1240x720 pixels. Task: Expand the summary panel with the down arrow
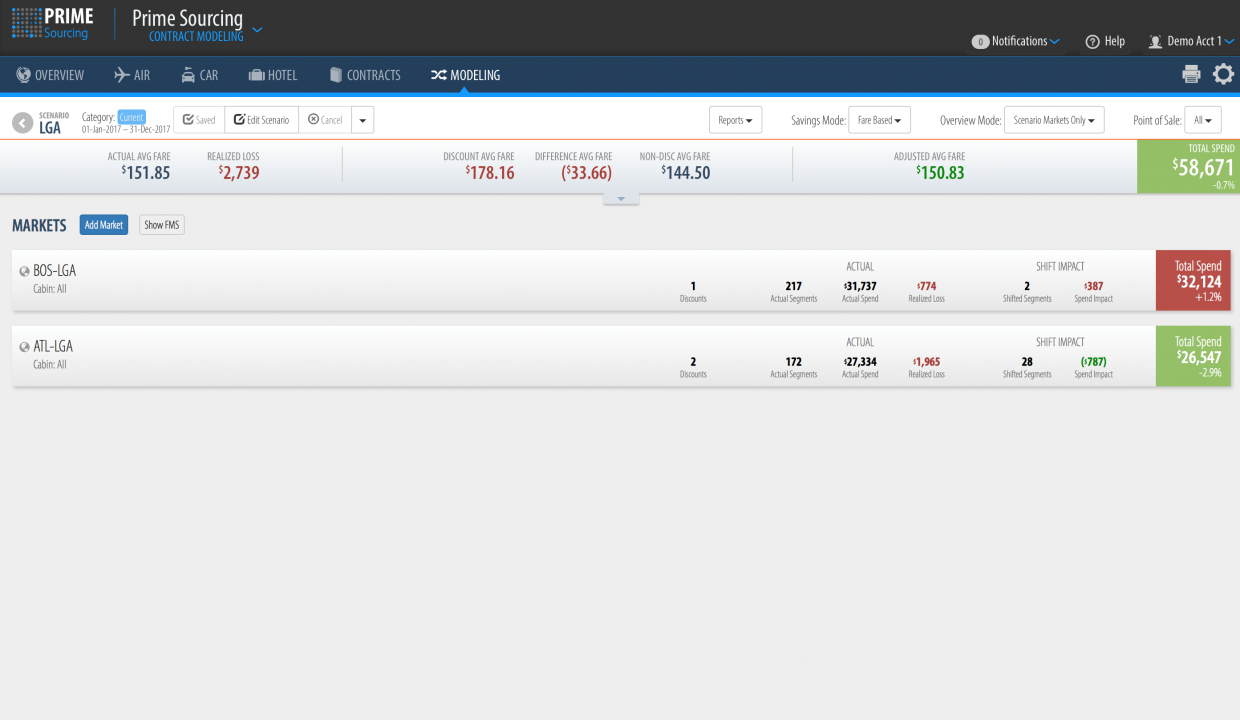(x=621, y=199)
